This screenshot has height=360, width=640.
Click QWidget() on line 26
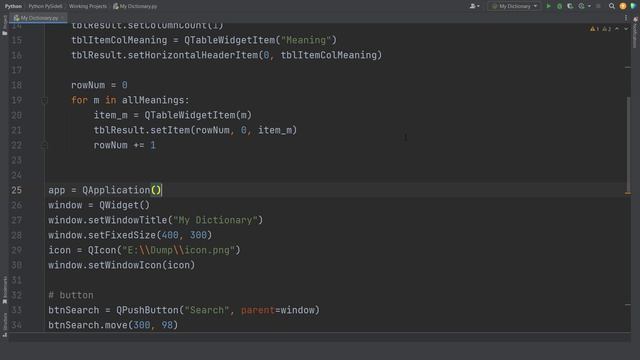[124, 205]
